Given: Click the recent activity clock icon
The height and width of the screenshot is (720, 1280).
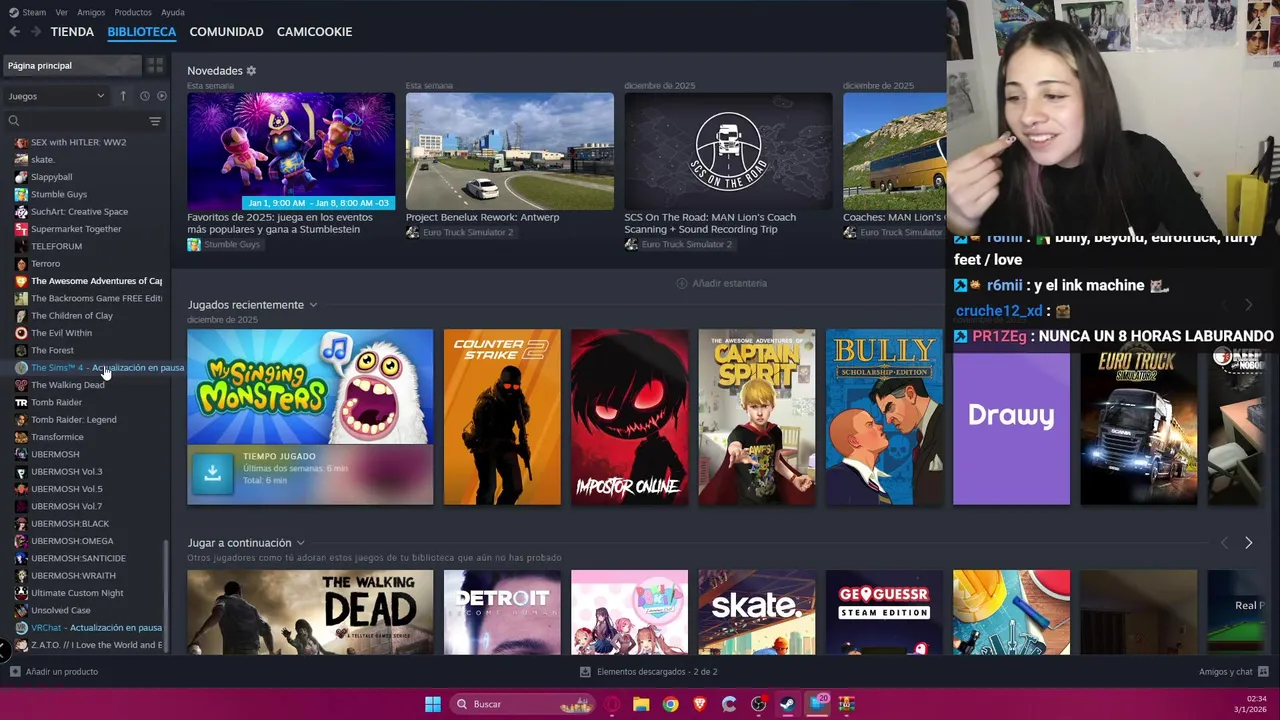Looking at the screenshot, I should pyautogui.click(x=144, y=96).
